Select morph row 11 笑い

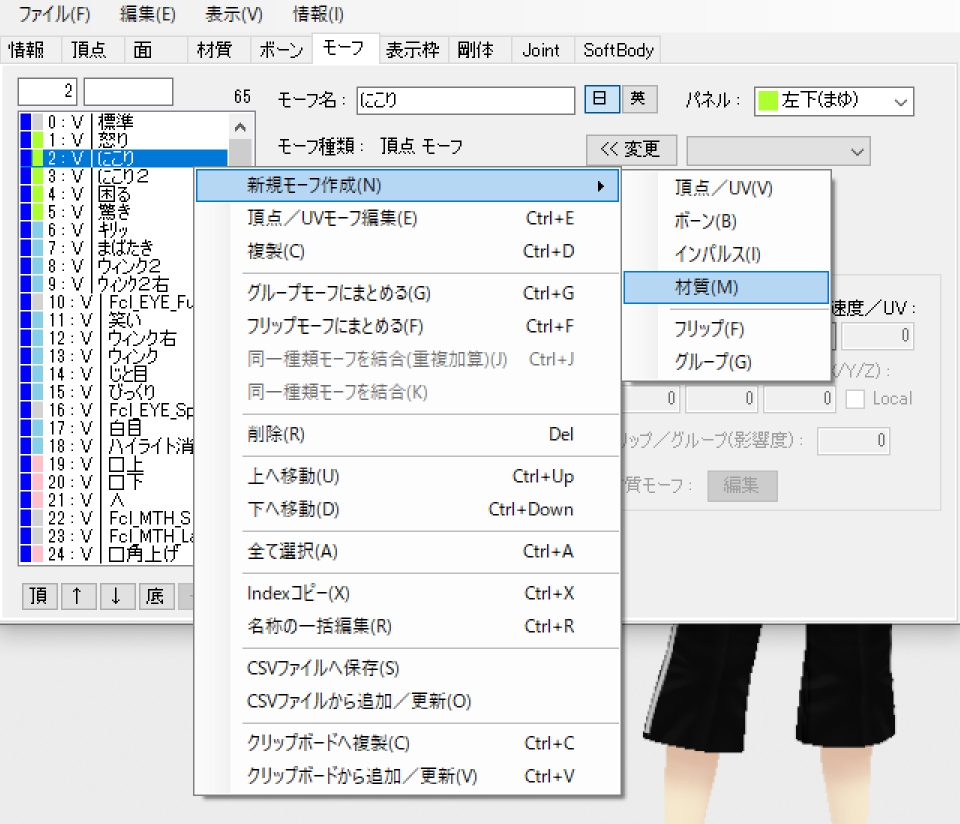tap(107, 320)
